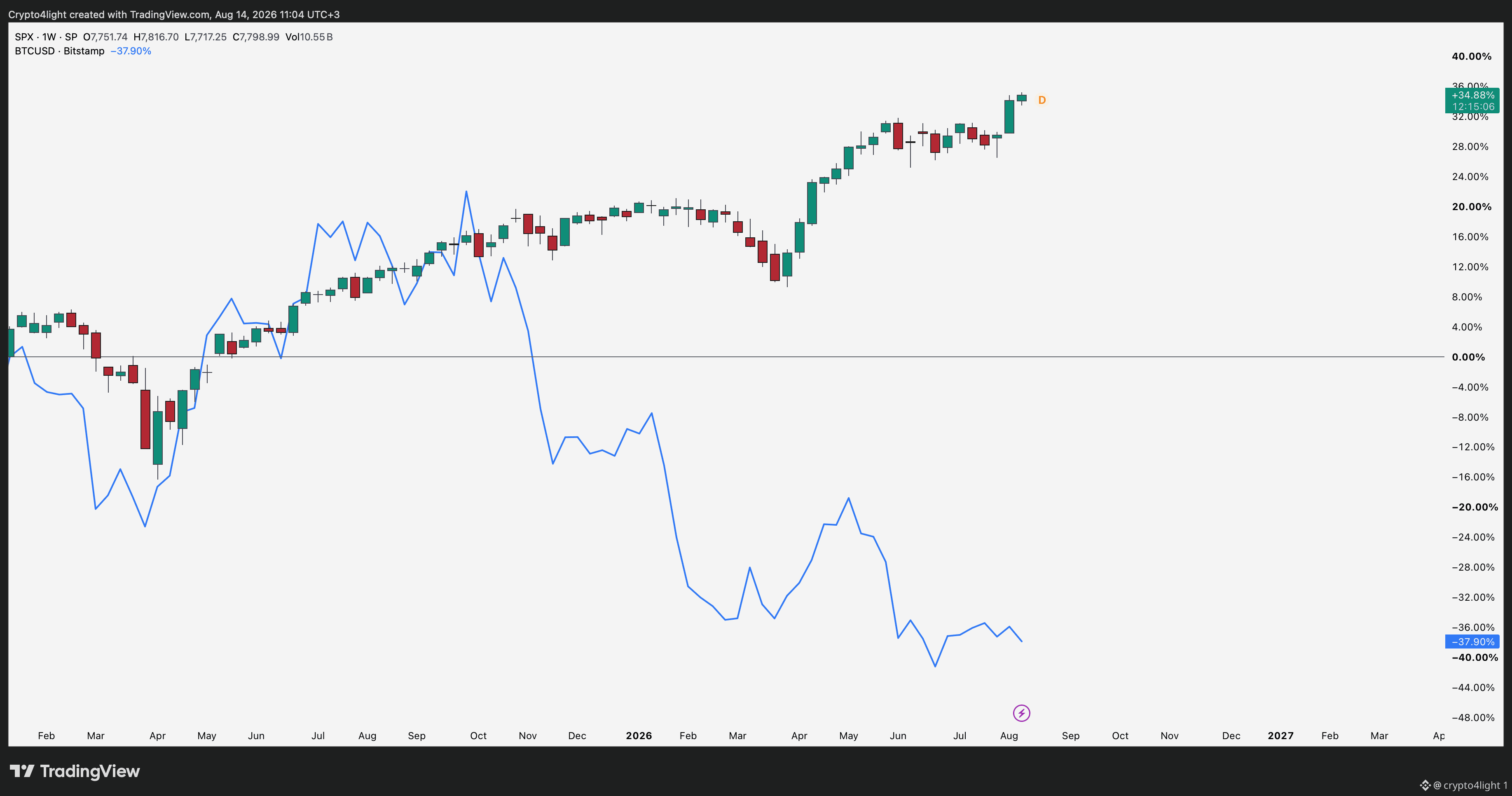Screen dimensions: 1512x796
Task: Click the −37.90% value in the BTCUSD legend
Action: (131, 51)
